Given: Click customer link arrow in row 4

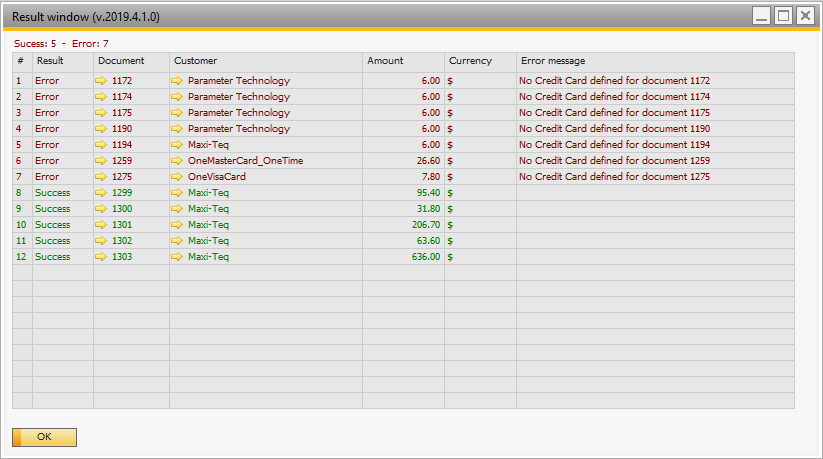Looking at the screenshot, I should [x=177, y=129].
